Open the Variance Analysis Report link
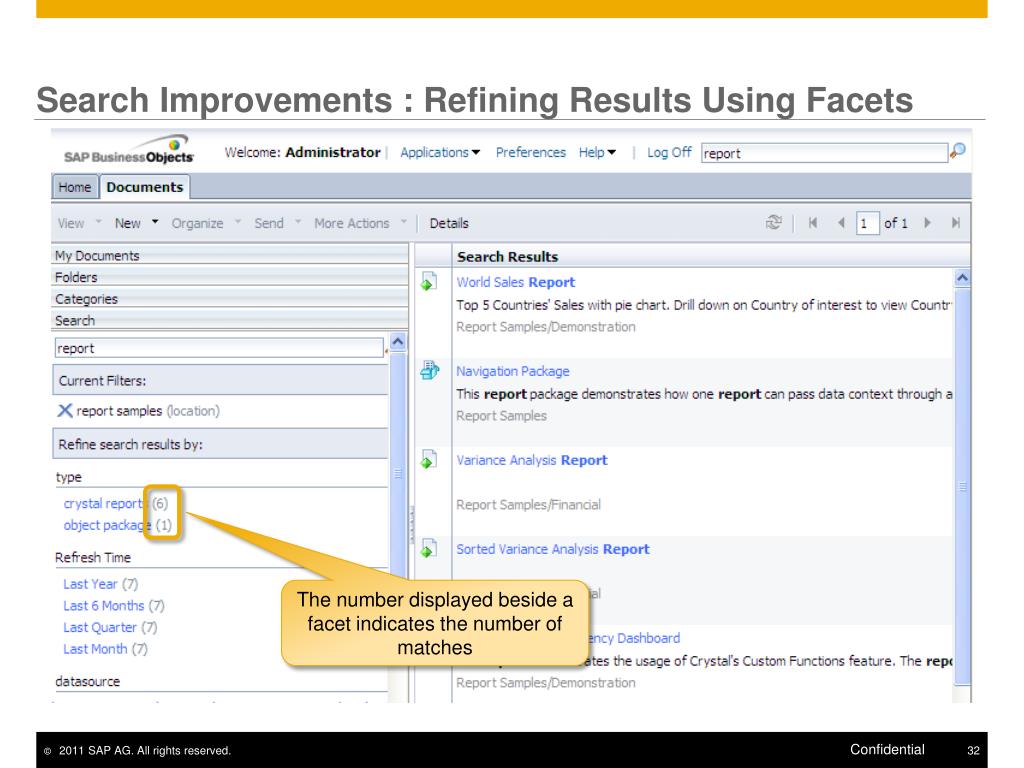This screenshot has width=1024, height=768. [x=532, y=459]
